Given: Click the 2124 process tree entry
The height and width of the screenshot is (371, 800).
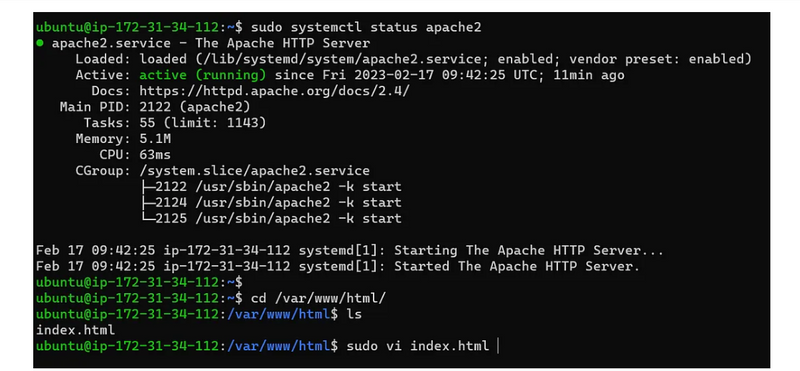Looking at the screenshot, I should tap(271, 203).
